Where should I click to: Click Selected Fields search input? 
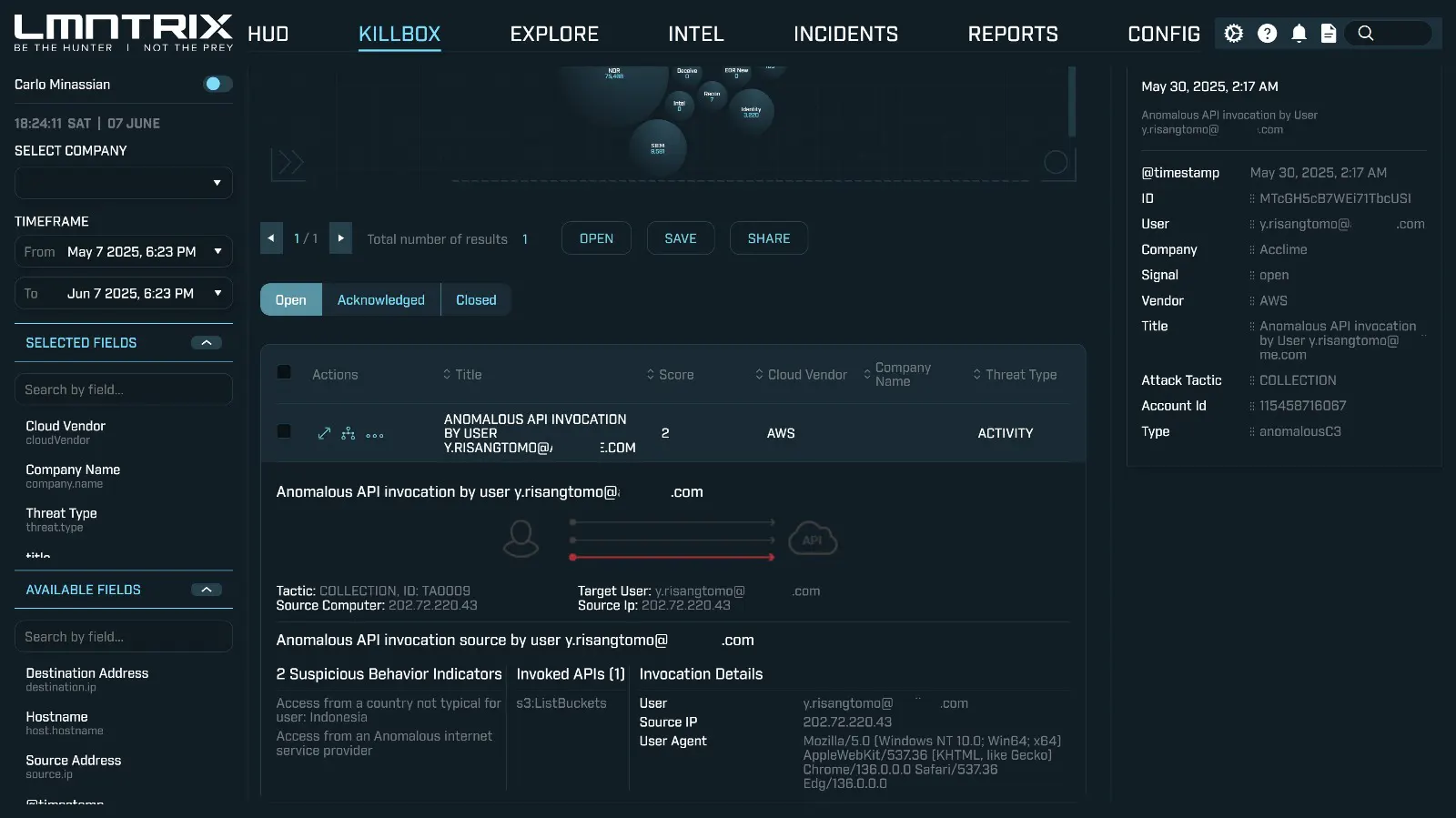(x=124, y=389)
